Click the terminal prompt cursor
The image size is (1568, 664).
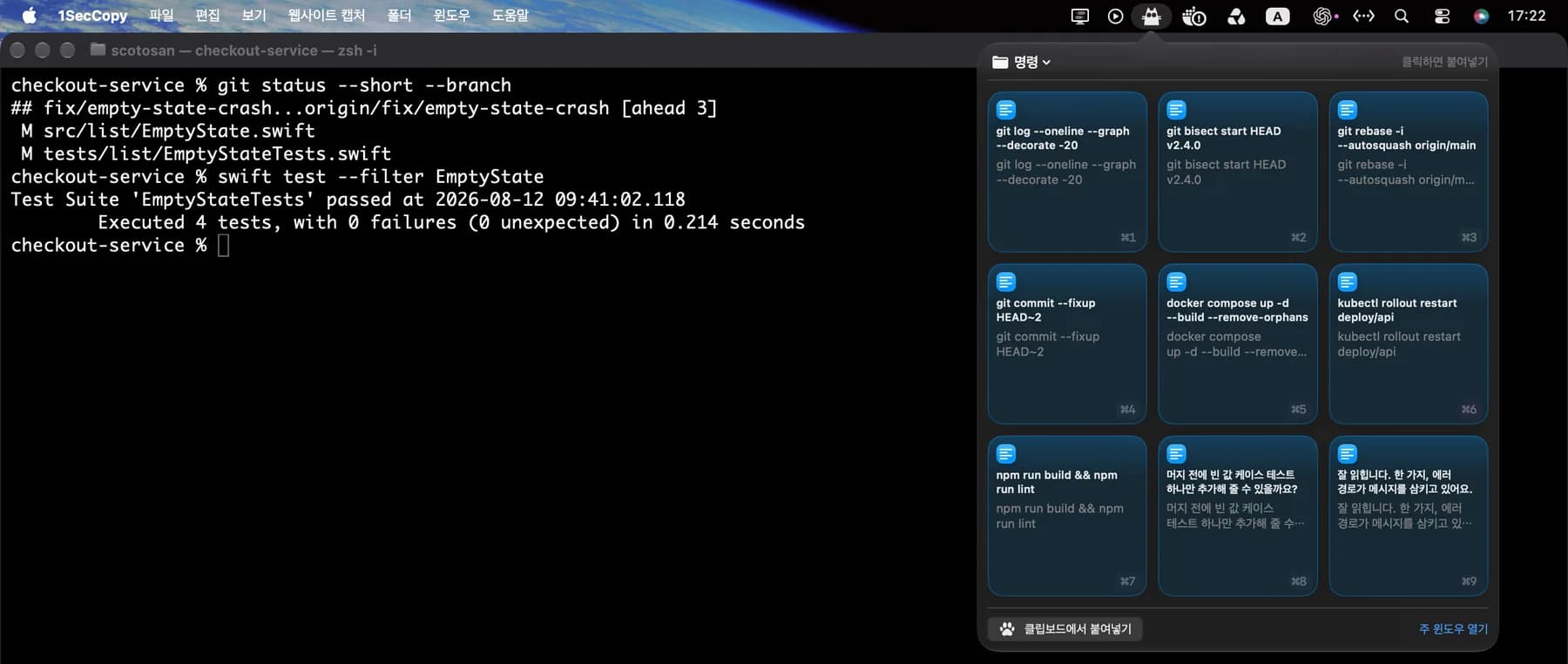224,246
